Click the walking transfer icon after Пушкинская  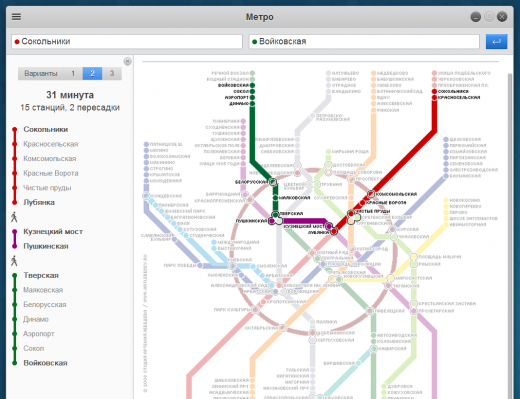[x=14, y=261]
